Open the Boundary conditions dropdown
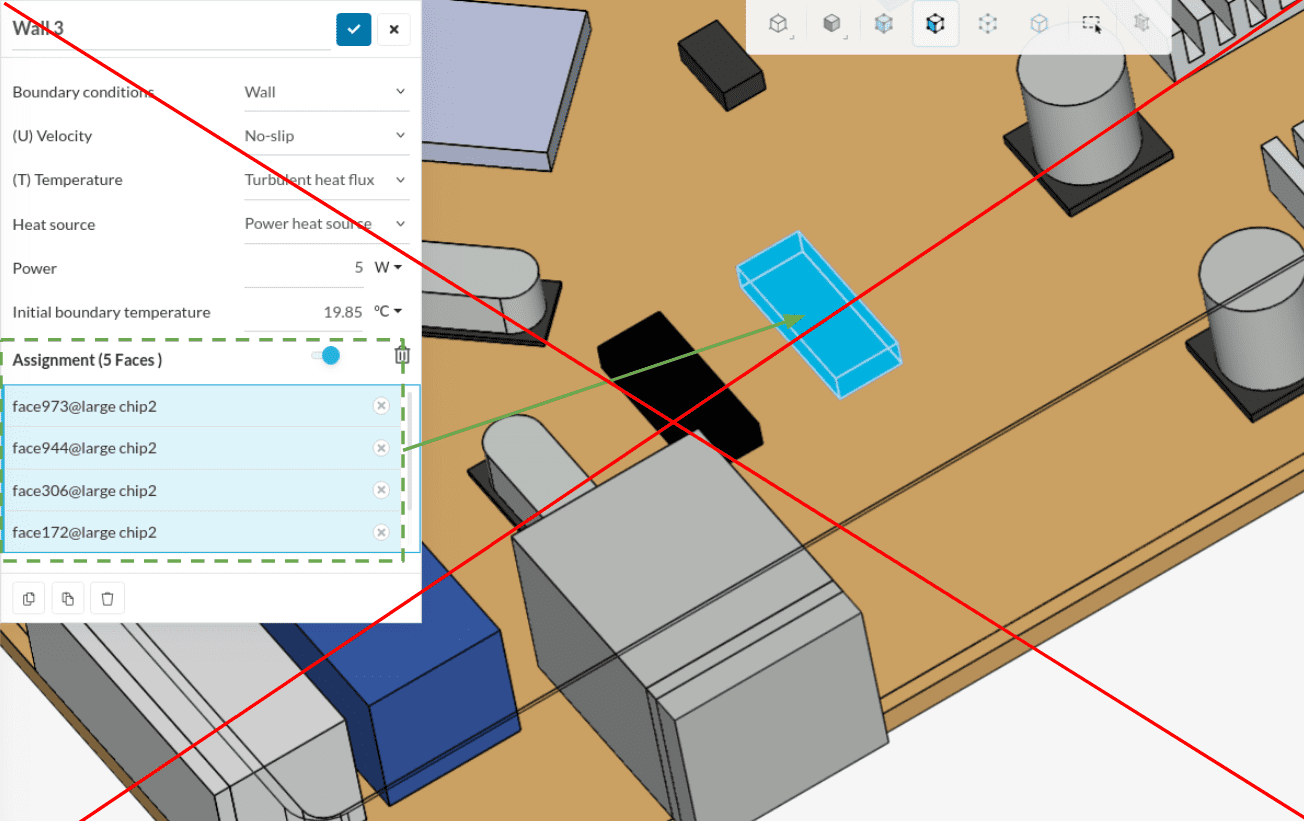1304x821 pixels. tap(326, 92)
